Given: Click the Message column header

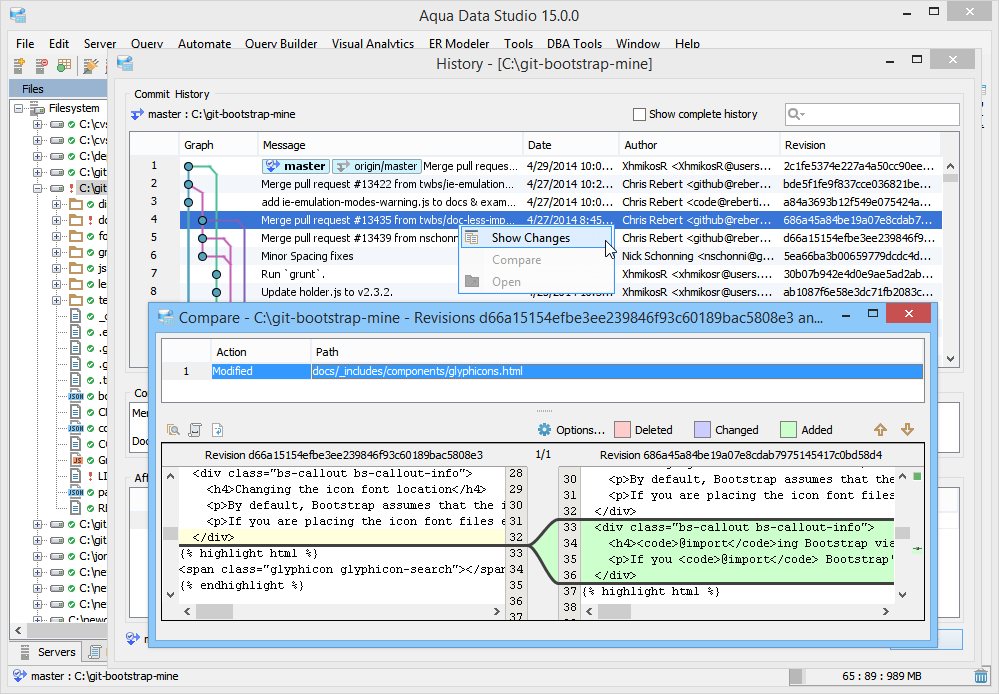Looking at the screenshot, I should [x=390, y=145].
